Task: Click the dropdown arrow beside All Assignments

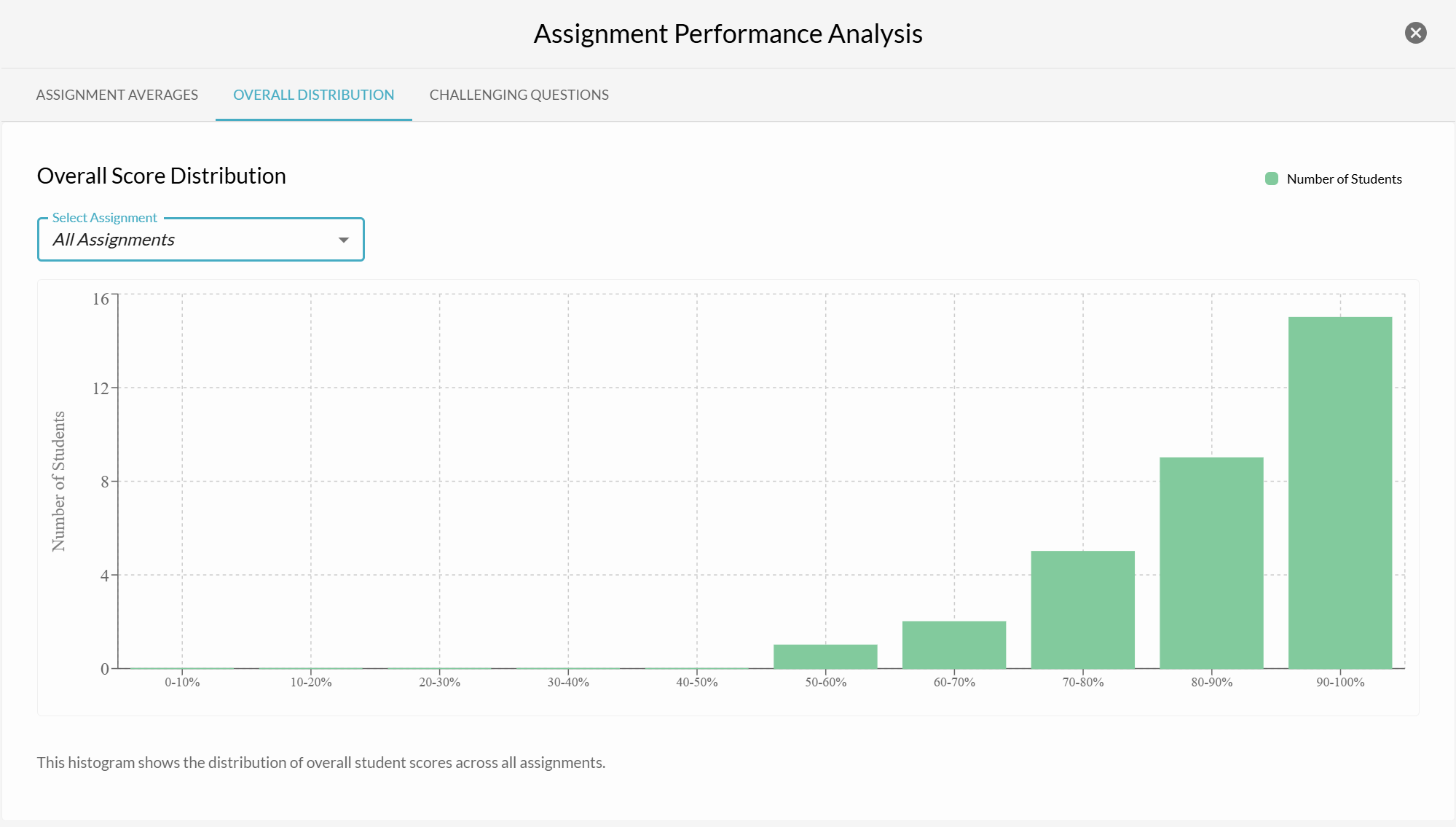Action: pyautogui.click(x=344, y=240)
